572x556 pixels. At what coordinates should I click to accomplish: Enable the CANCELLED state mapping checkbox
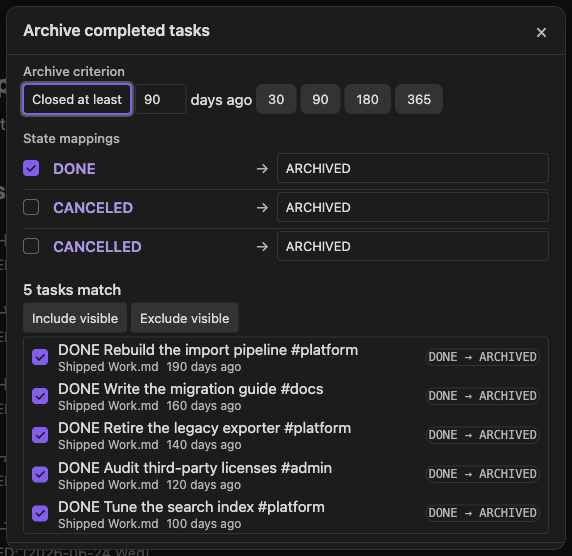31,246
